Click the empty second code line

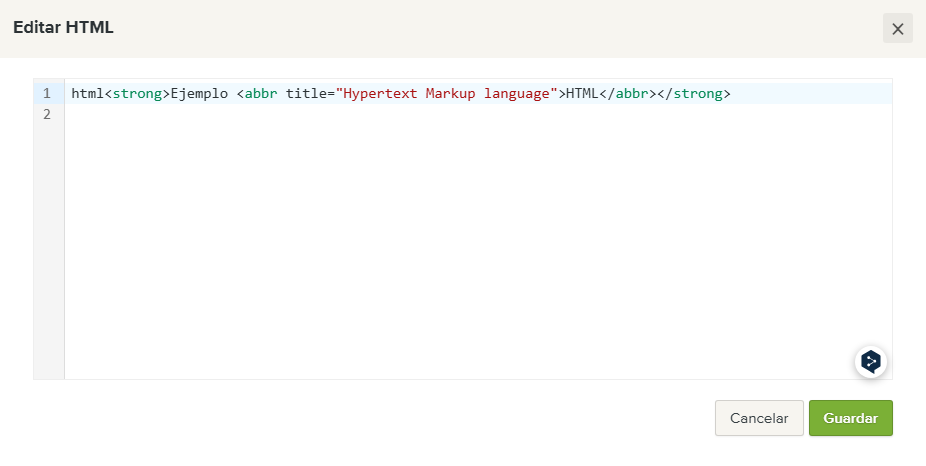[x=478, y=114]
